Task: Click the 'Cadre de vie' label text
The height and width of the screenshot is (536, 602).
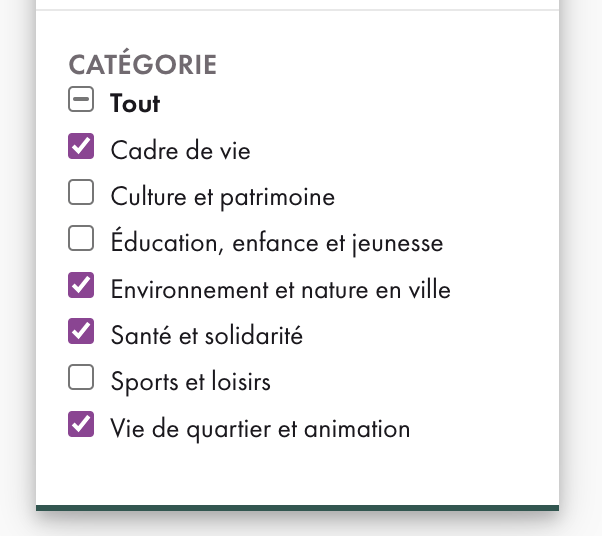Action: click(181, 151)
